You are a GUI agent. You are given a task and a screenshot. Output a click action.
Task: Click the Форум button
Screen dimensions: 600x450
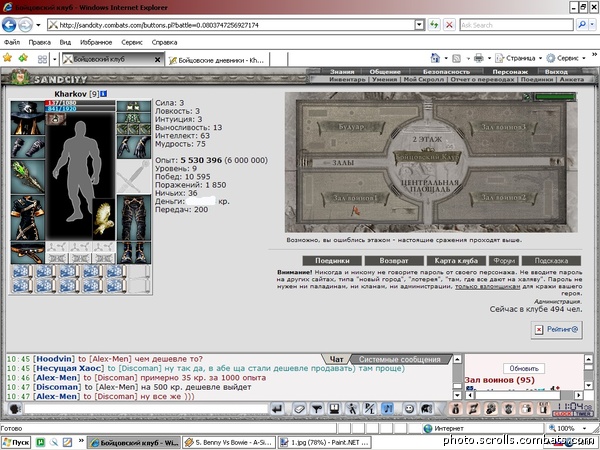[x=504, y=261]
